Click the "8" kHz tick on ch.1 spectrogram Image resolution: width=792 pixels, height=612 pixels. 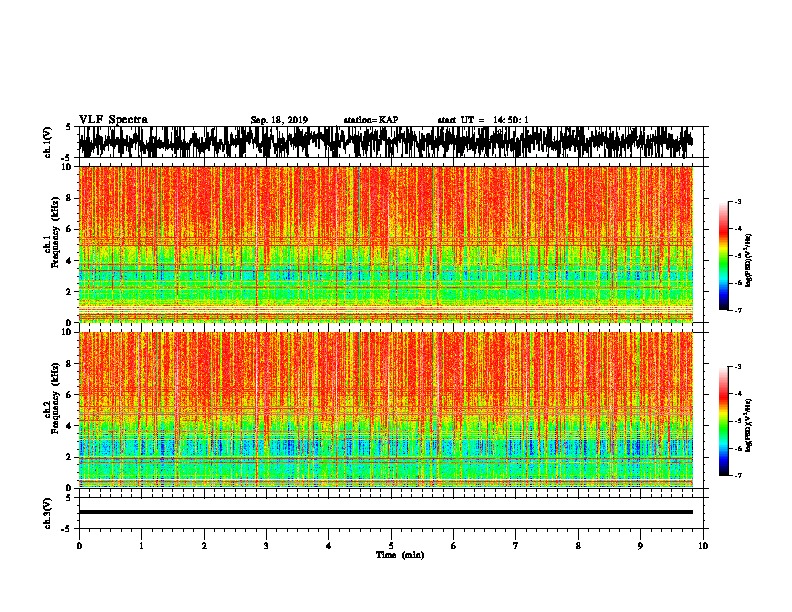(70, 198)
